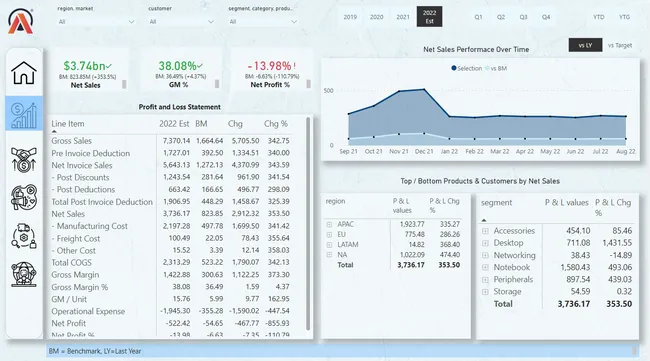The width and height of the screenshot is (650, 361).
Task: Click the Net Sales KPI card
Action: pyautogui.click(x=86, y=70)
